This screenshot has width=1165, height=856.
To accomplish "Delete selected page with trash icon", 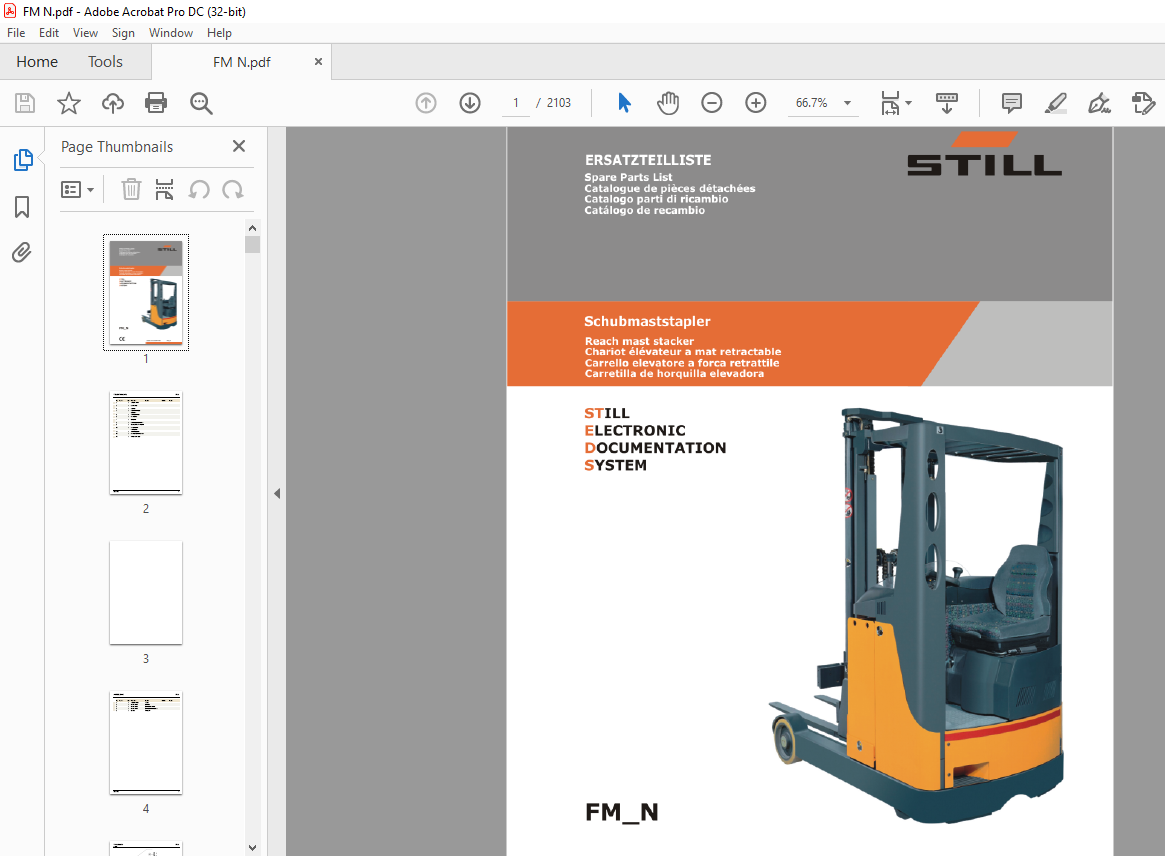I will coord(131,189).
